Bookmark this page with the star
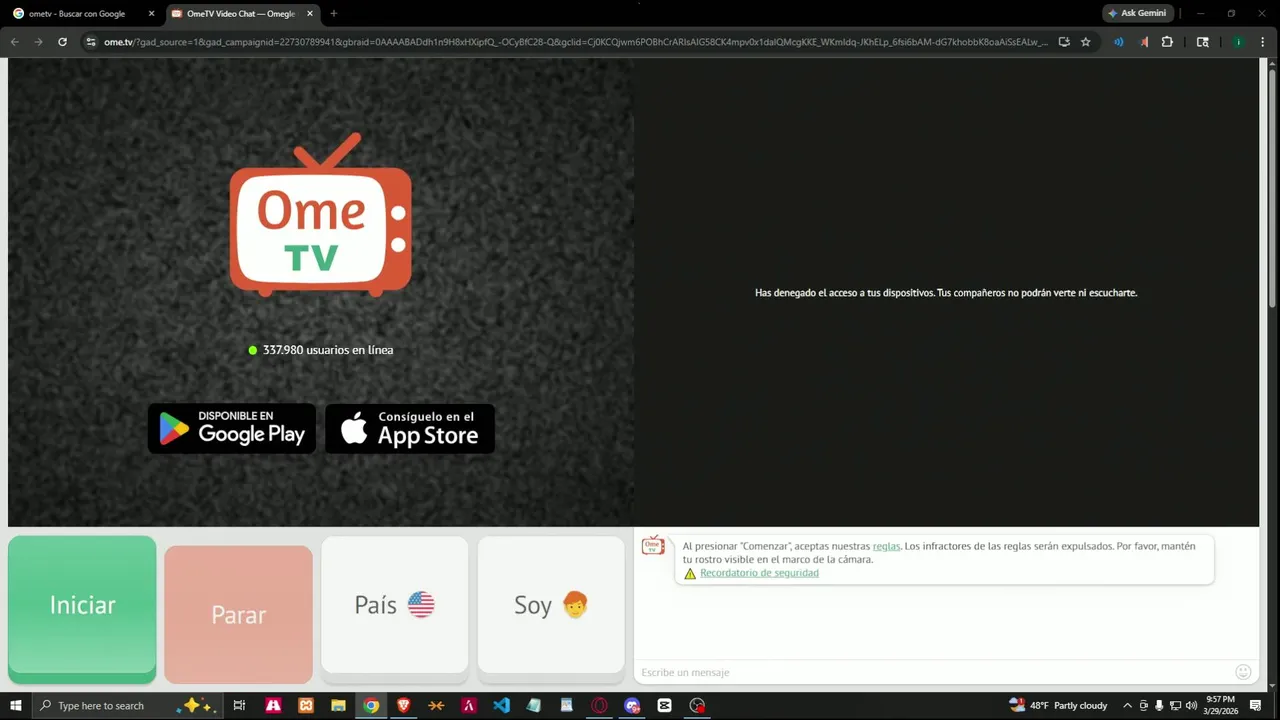Screen dimensions: 1280x720 (x=1086, y=42)
